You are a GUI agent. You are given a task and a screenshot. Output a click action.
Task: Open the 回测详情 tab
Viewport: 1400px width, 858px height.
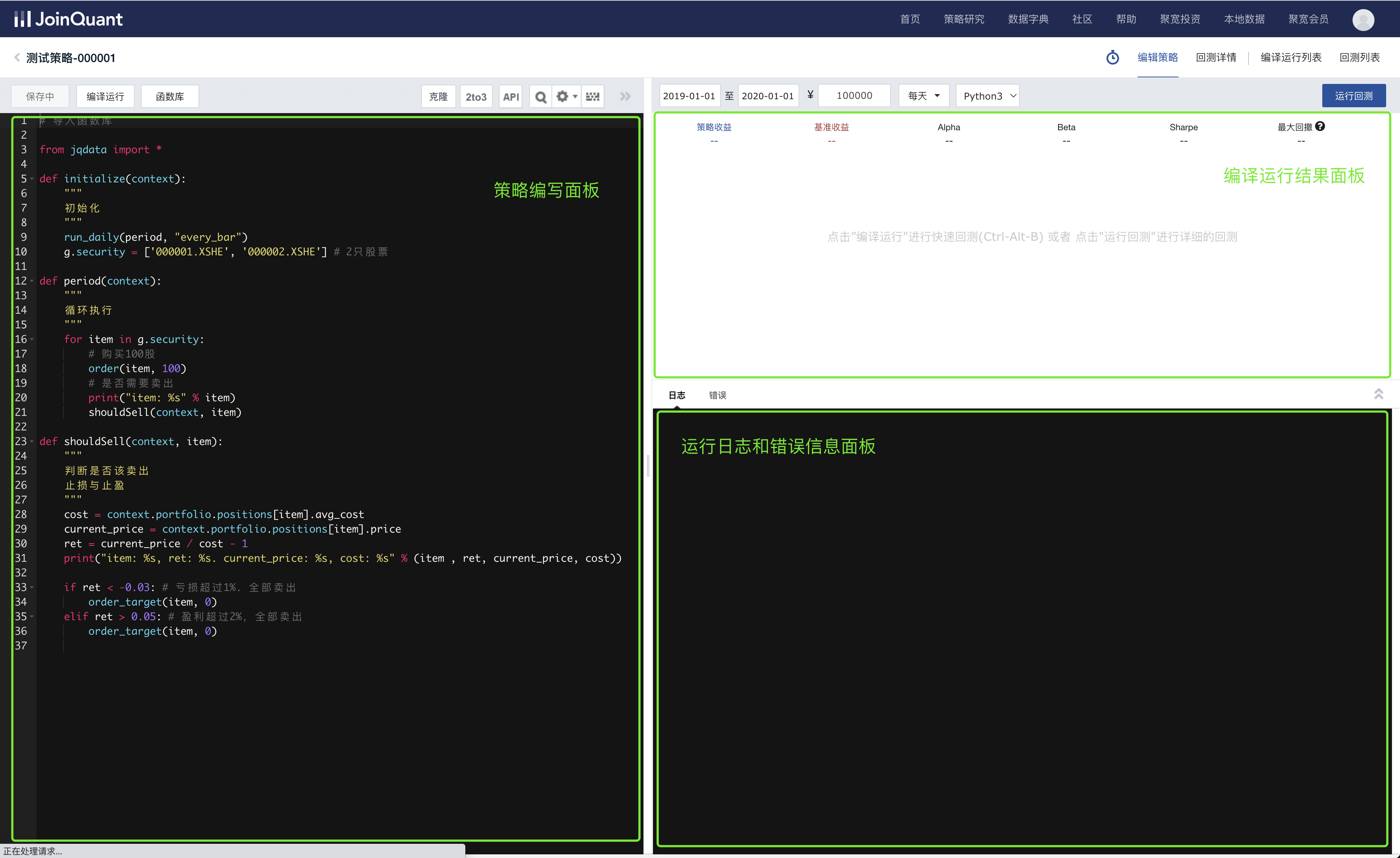coord(1216,57)
